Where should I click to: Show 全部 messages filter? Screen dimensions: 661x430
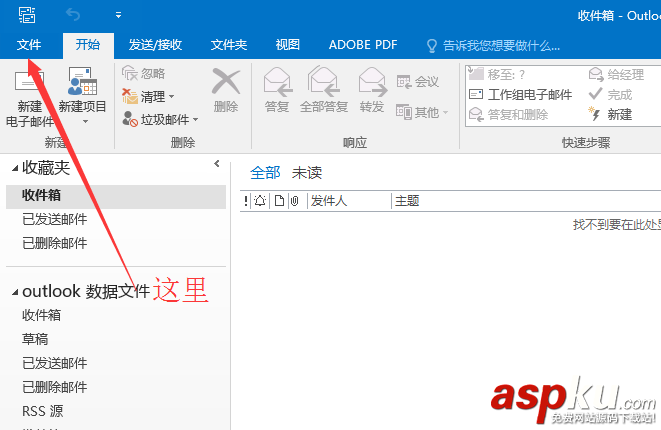[265, 173]
